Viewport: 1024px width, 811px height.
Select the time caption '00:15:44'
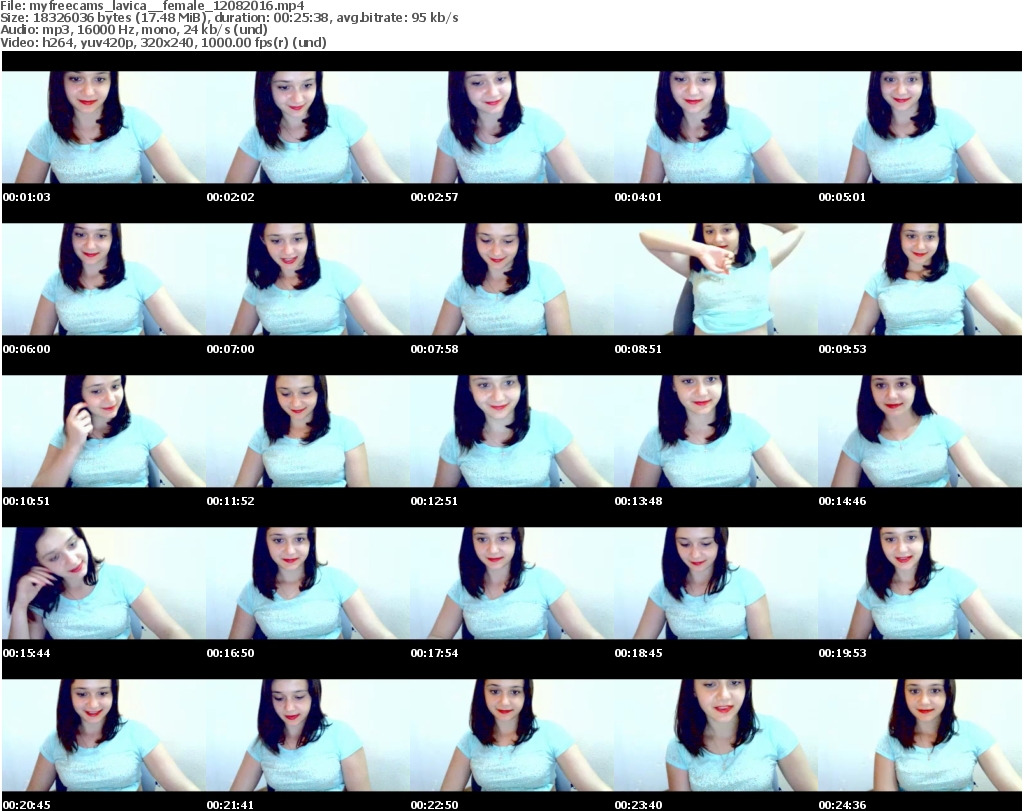pyautogui.click(x=26, y=653)
